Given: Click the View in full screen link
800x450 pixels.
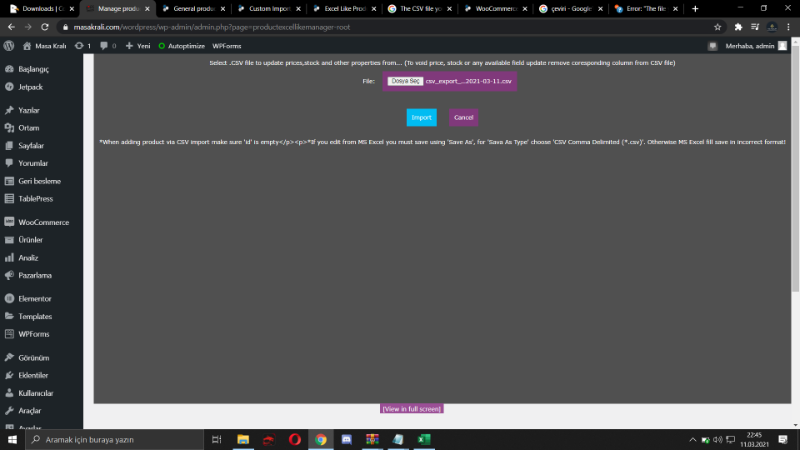Looking at the screenshot, I should (x=411, y=409).
